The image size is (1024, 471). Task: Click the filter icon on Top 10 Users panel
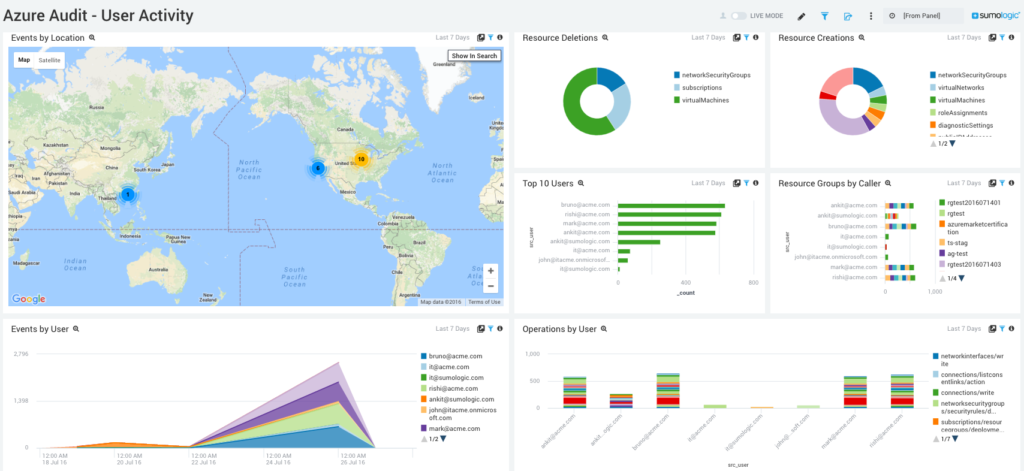click(746, 184)
